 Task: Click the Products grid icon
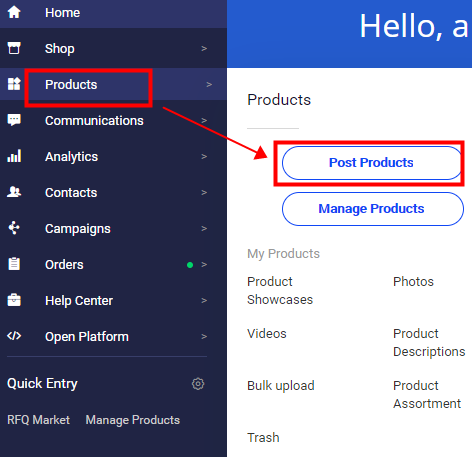14,84
